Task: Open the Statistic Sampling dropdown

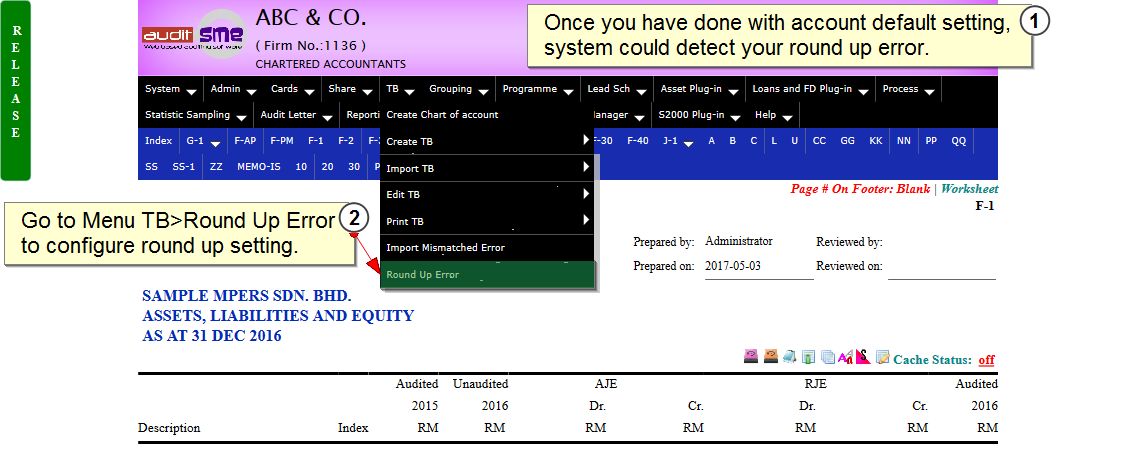Action: (x=195, y=115)
